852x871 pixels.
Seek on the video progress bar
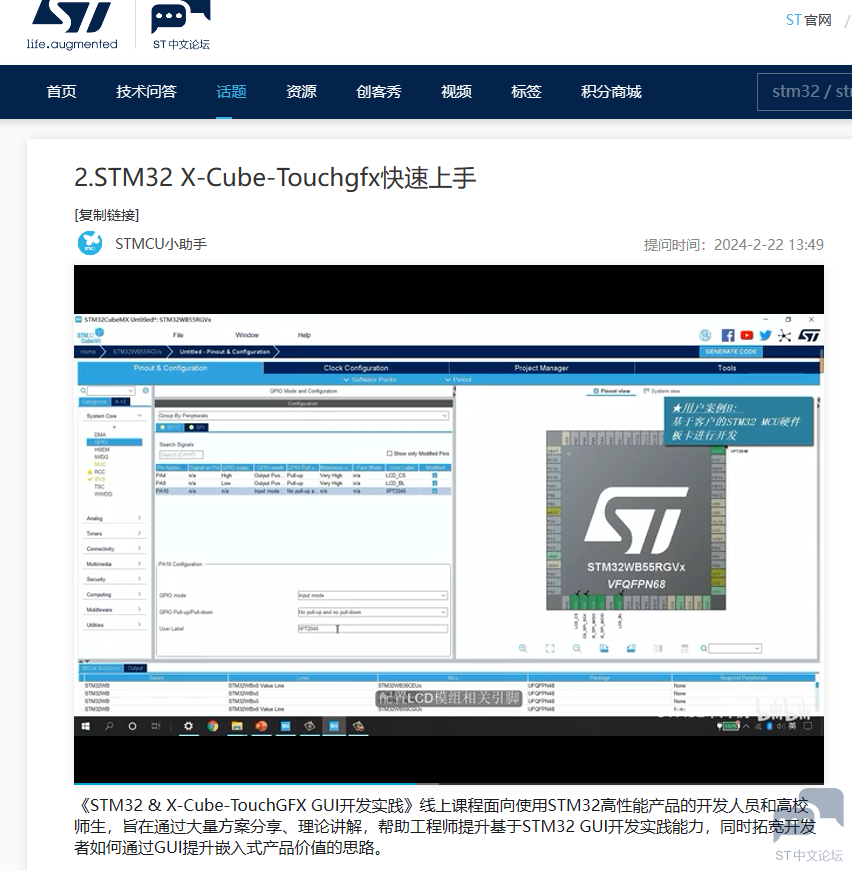tap(449, 784)
